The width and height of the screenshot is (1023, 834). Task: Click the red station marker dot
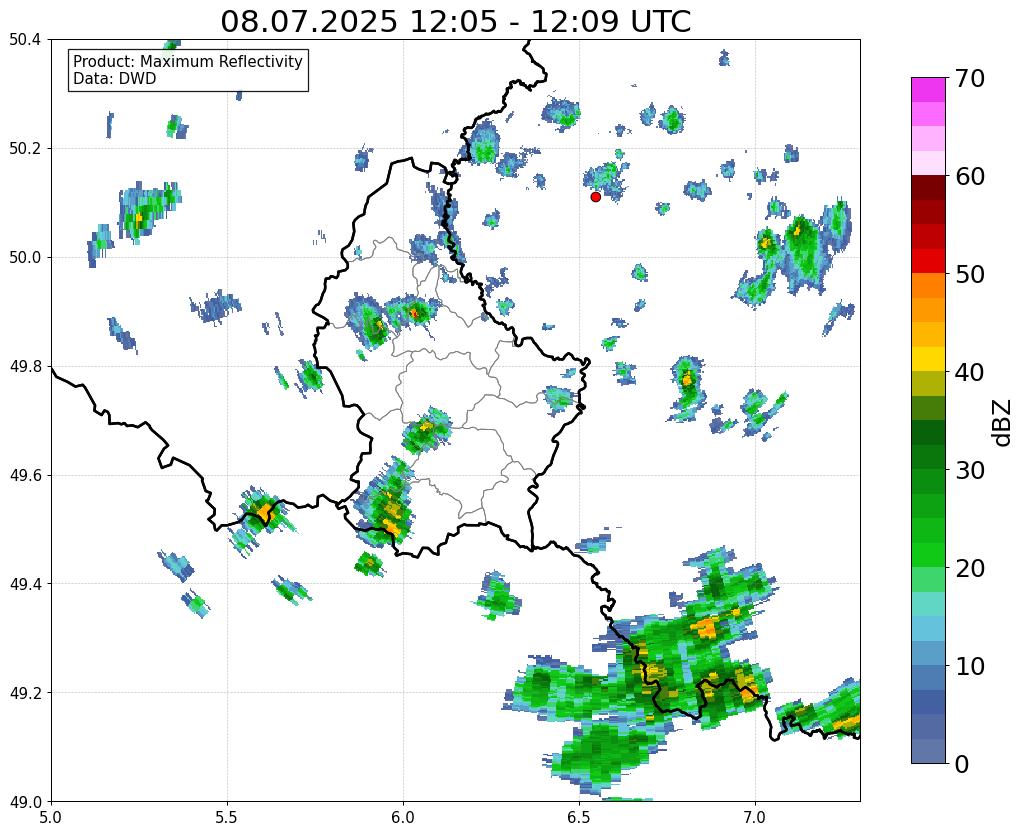click(595, 196)
